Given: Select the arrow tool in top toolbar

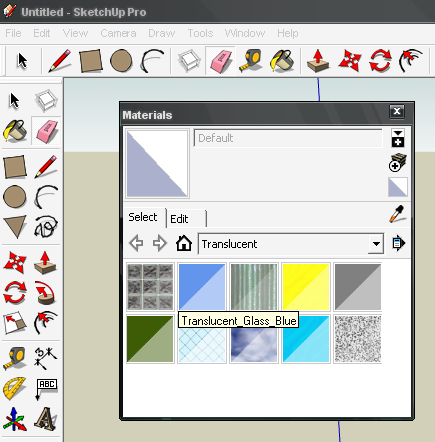Looking at the screenshot, I should pos(22,61).
